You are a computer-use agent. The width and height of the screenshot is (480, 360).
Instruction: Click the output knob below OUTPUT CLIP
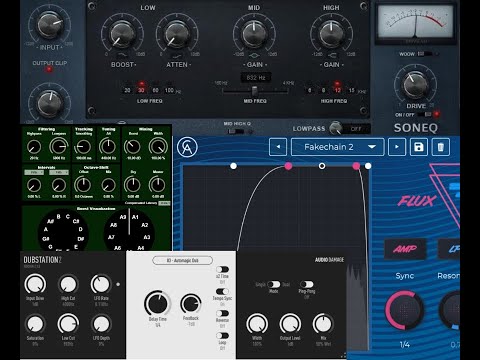(50, 103)
